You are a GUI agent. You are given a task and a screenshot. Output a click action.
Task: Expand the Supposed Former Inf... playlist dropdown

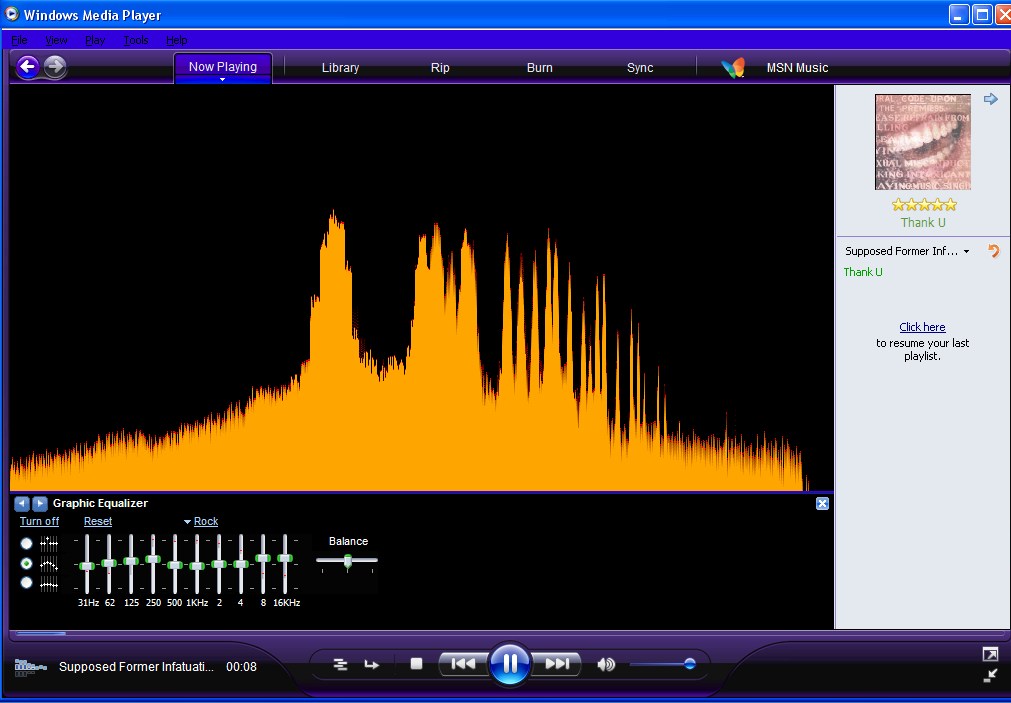click(x=966, y=252)
